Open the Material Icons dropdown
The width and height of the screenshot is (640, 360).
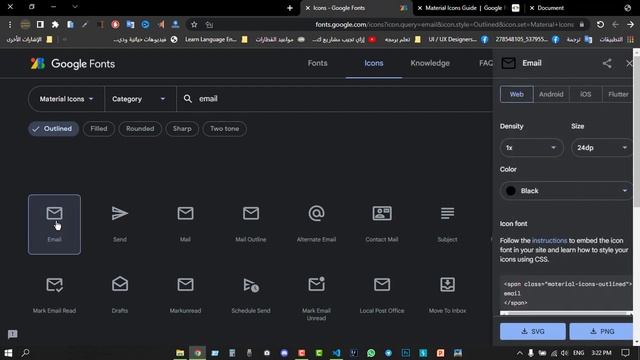(66, 99)
